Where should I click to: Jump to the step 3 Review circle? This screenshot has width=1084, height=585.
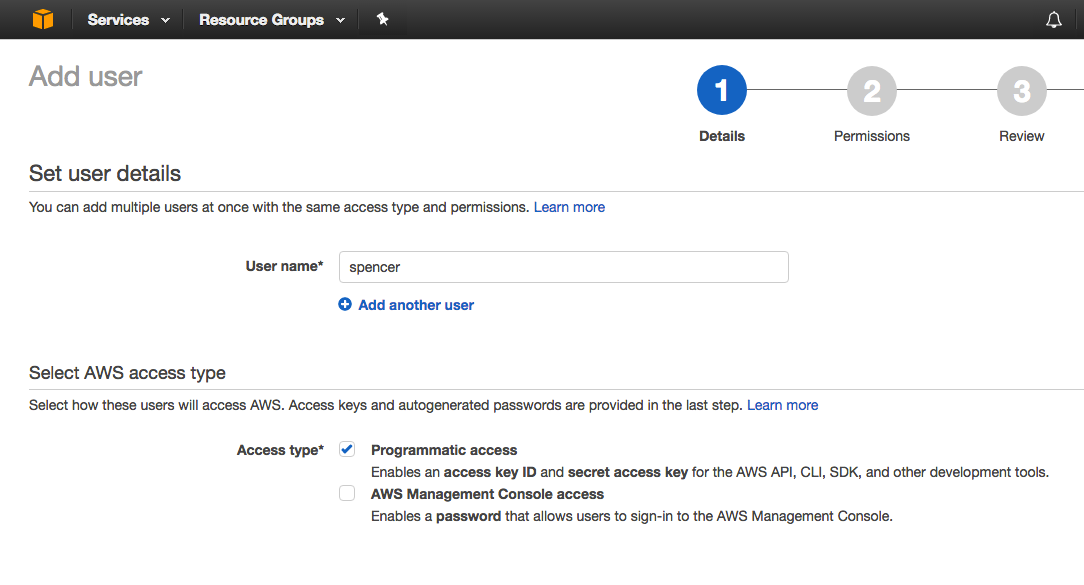pyautogui.click(x=1022, y=91)
